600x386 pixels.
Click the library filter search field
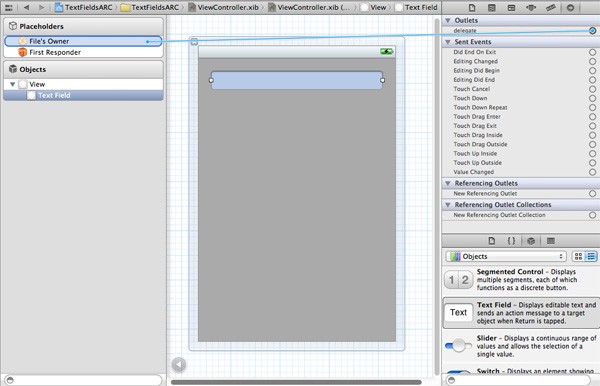518,380
